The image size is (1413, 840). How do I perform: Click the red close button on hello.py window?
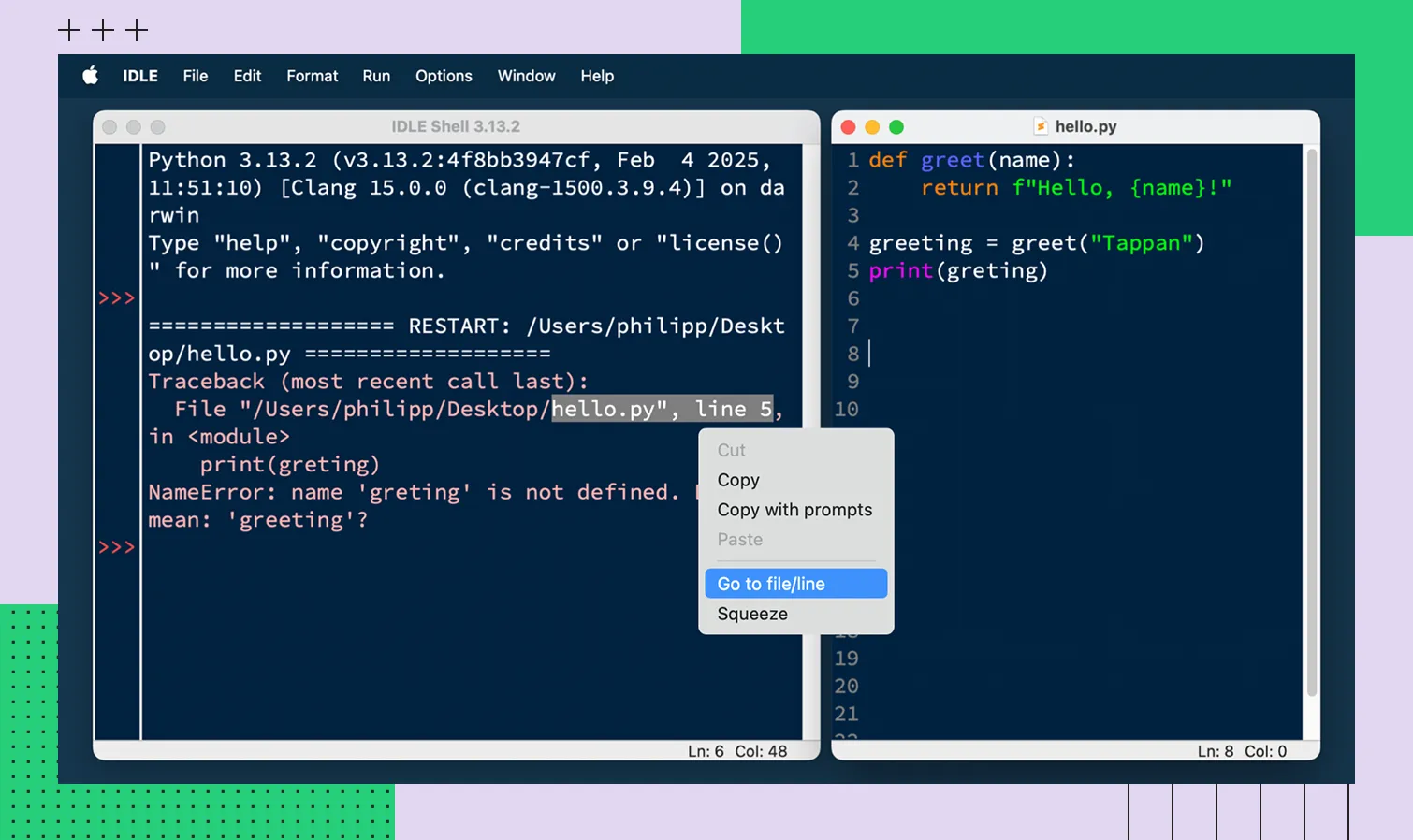click(x=849, y=127)
